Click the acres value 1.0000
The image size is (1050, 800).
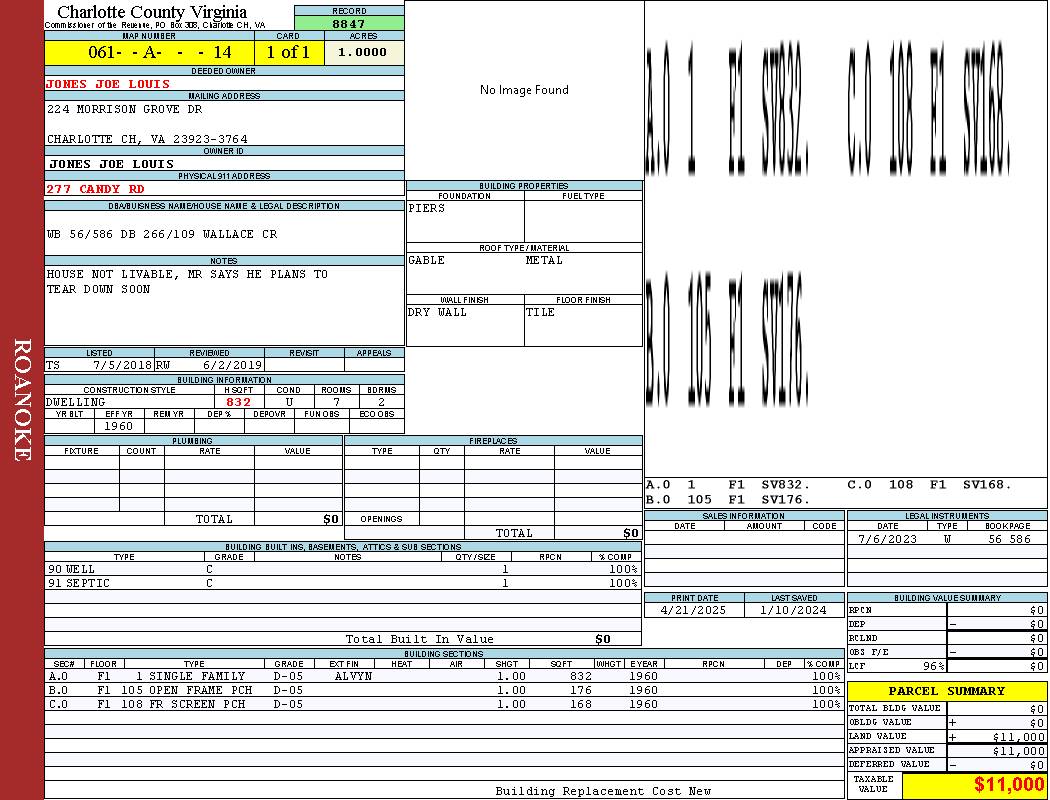[362, 52]
